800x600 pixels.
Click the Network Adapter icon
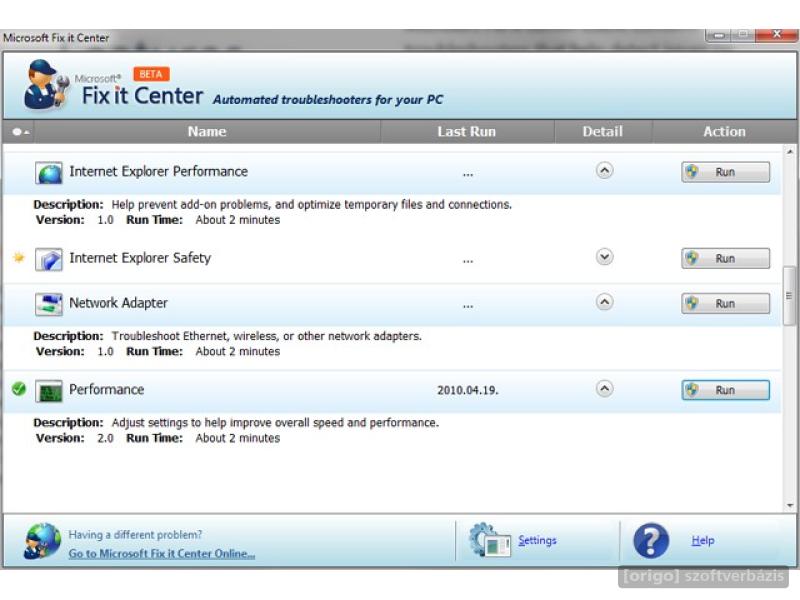(49, 304)
